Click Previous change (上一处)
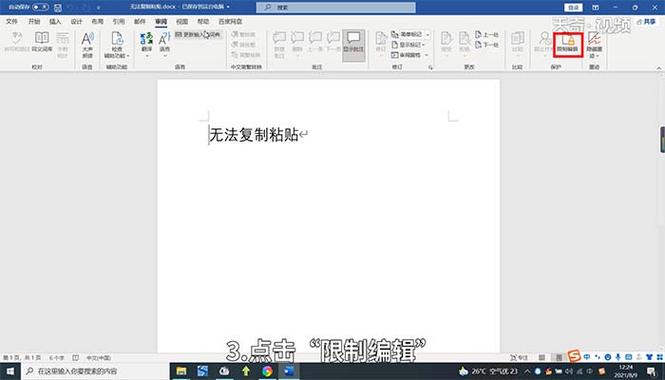 click(487, 35)
